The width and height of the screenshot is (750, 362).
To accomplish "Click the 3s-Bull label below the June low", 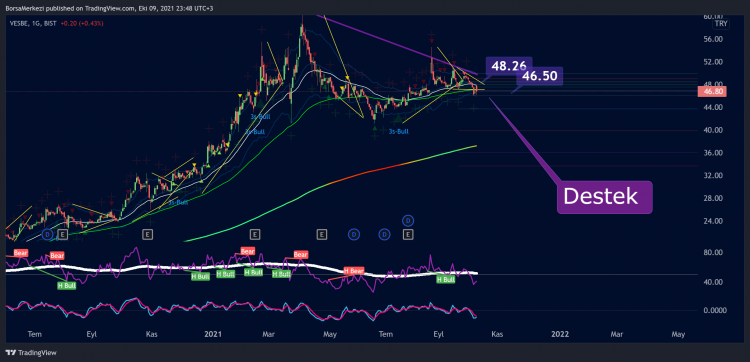I will [x=398, y=132].
